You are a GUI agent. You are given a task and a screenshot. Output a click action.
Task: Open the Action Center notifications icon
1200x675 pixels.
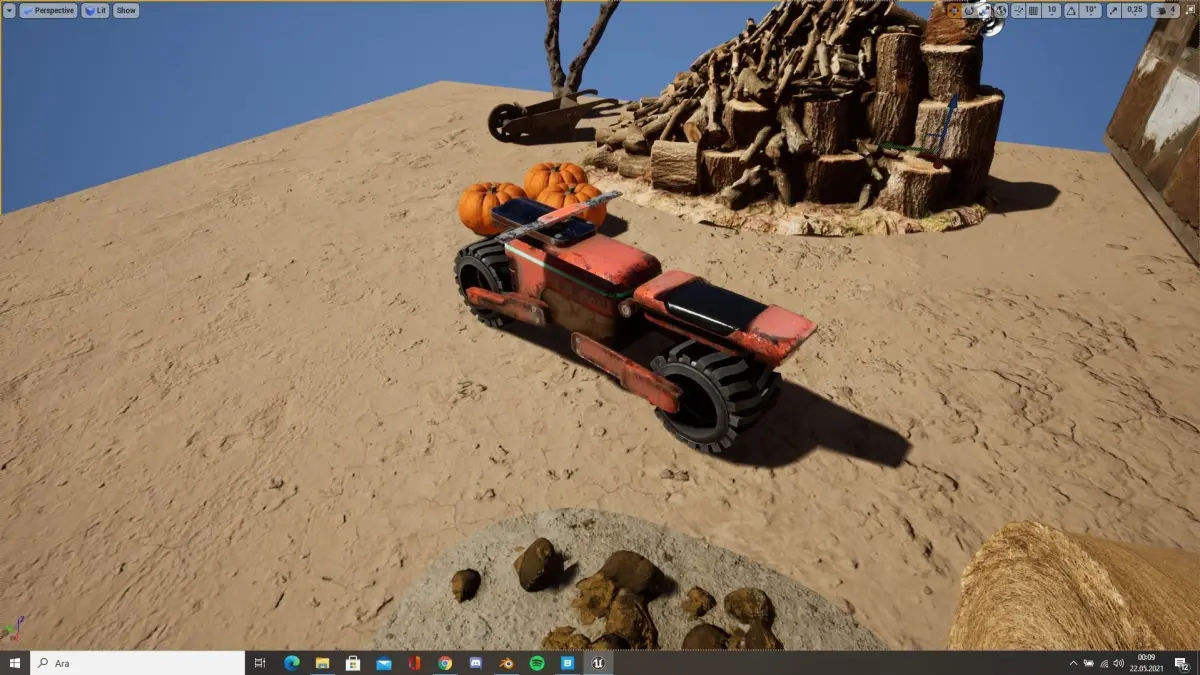tap(1183, 663)
